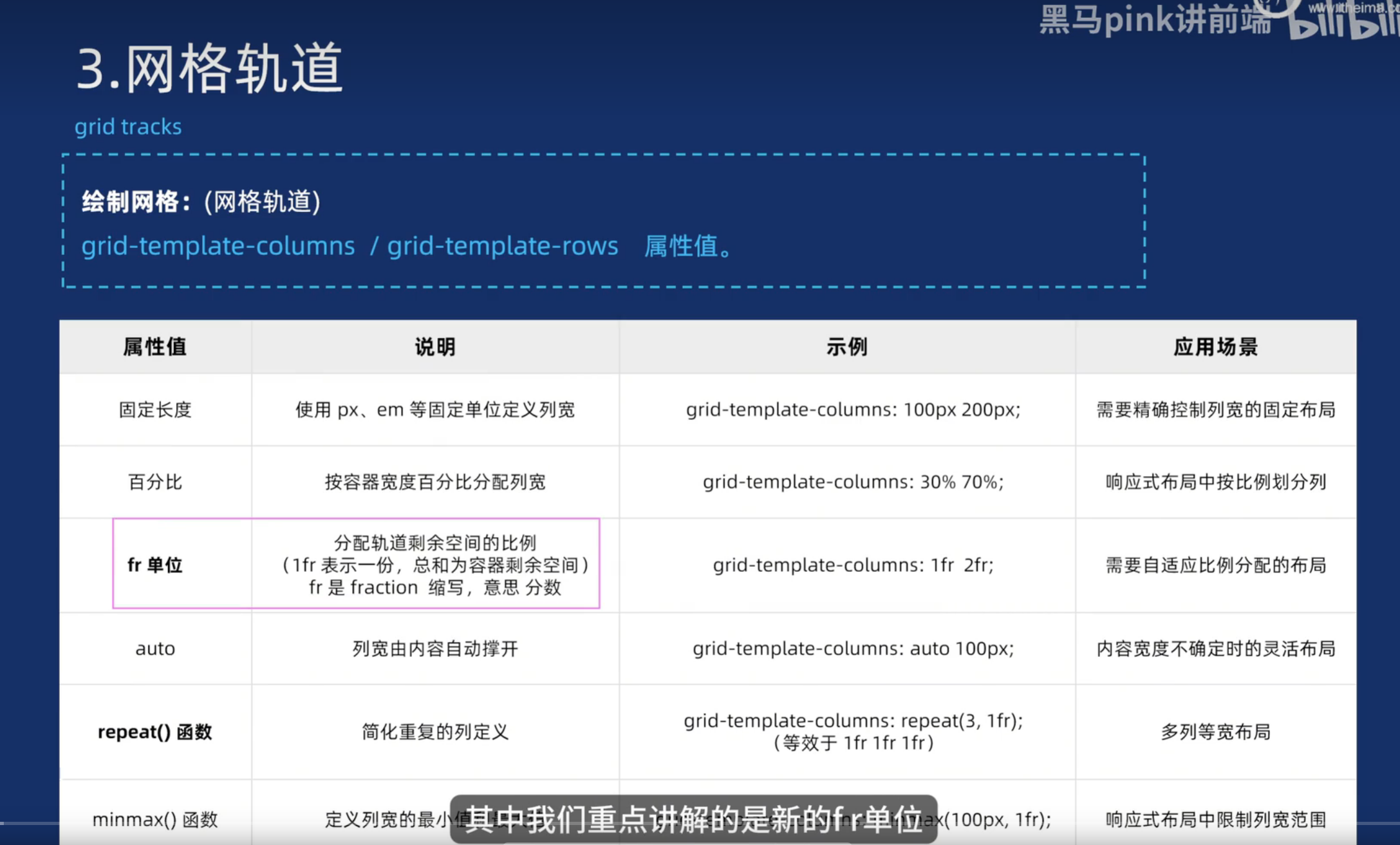
Task: Click the 应用场景 column header
Action: point(1215,347)
